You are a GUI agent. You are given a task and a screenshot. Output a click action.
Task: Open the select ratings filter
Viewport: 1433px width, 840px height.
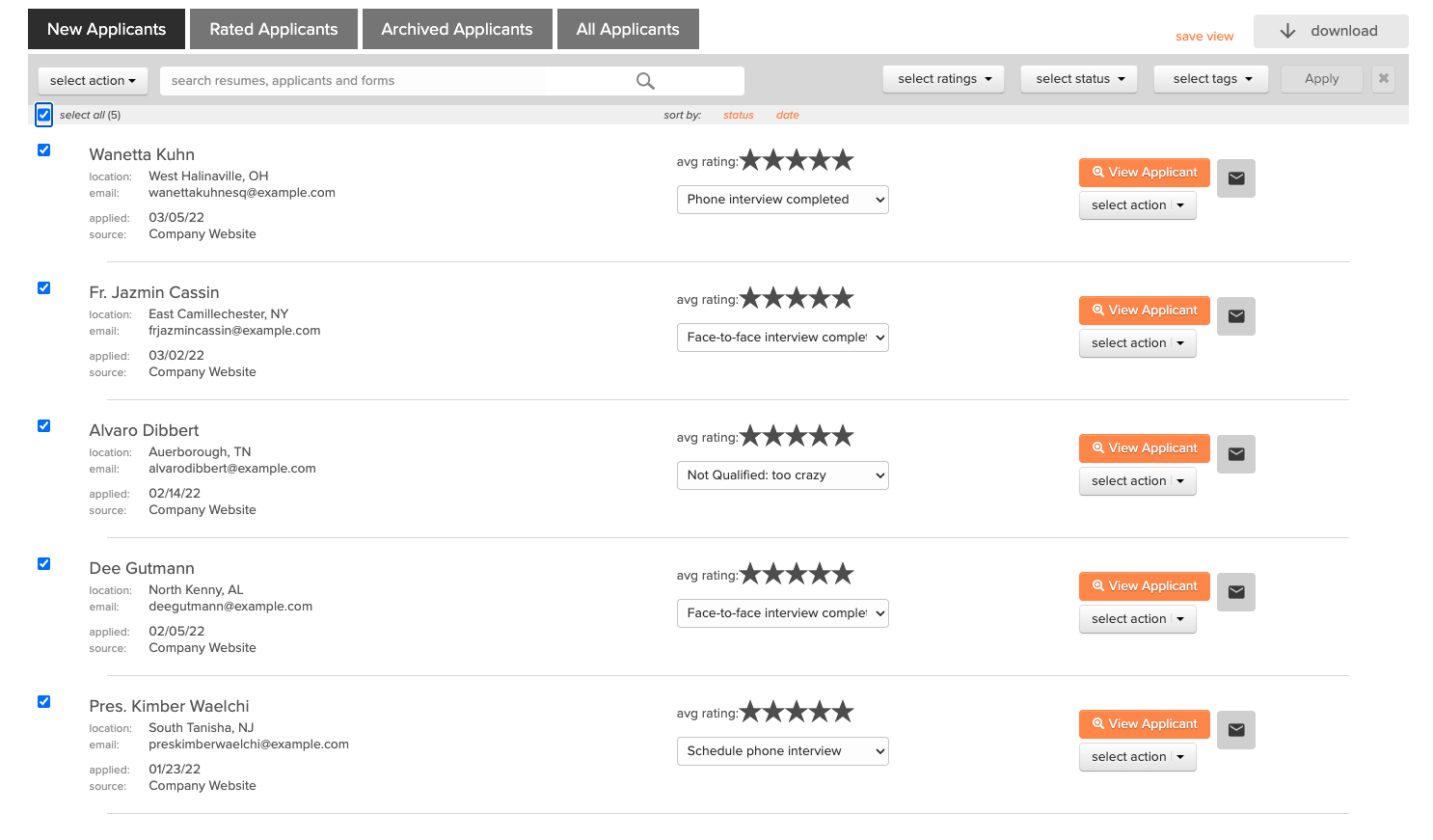(943, 79)
